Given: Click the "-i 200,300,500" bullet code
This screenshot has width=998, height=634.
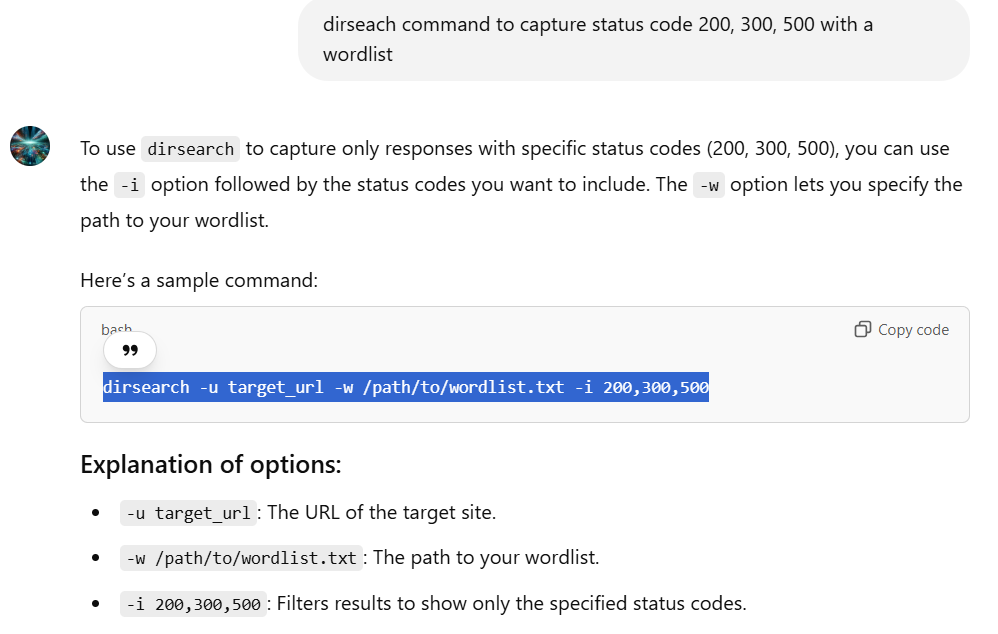Looking at the screenshot, I should pyautogui.click(x=193, y=604).
